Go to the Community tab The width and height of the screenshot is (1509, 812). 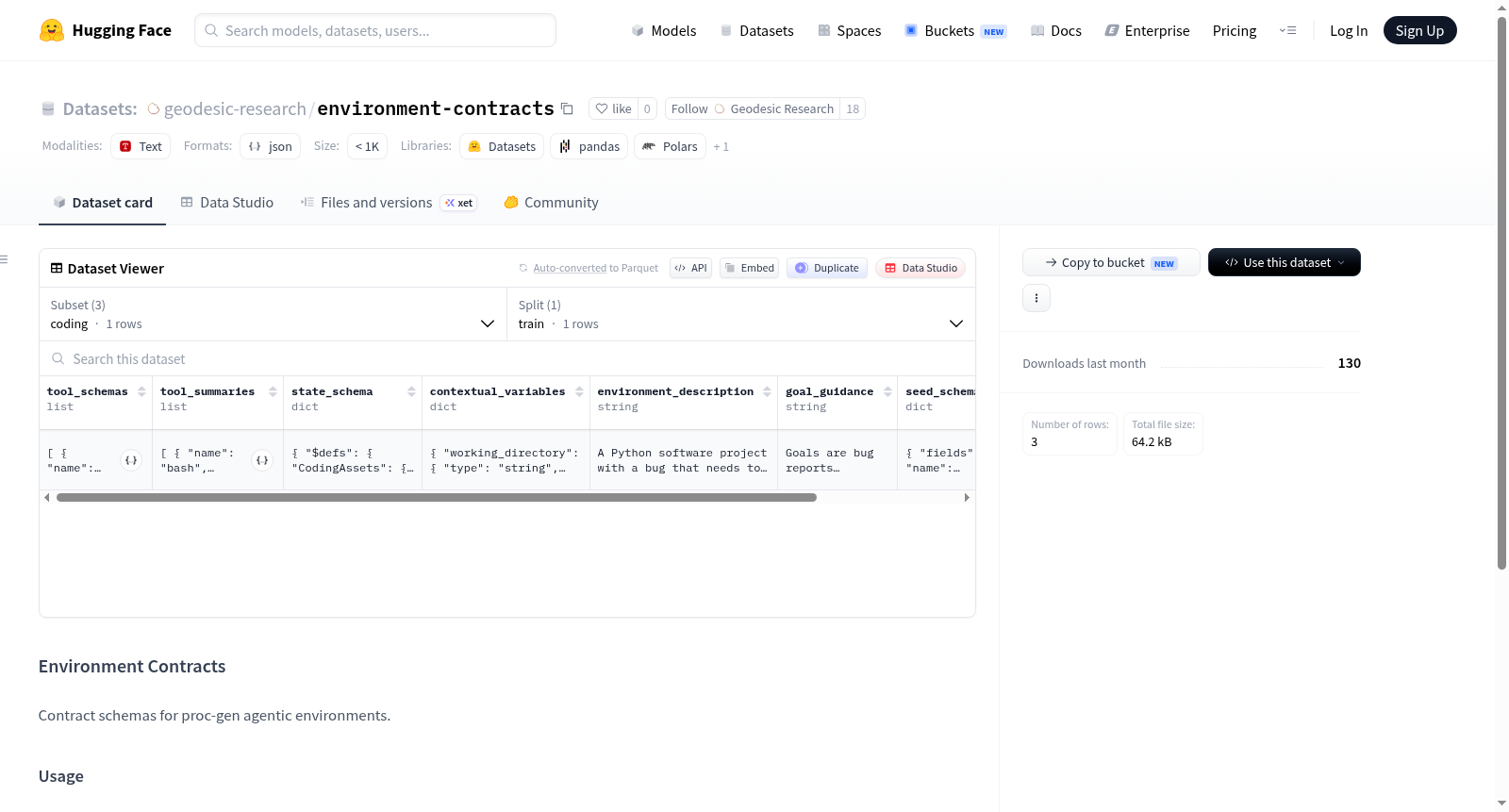(552, 203)
